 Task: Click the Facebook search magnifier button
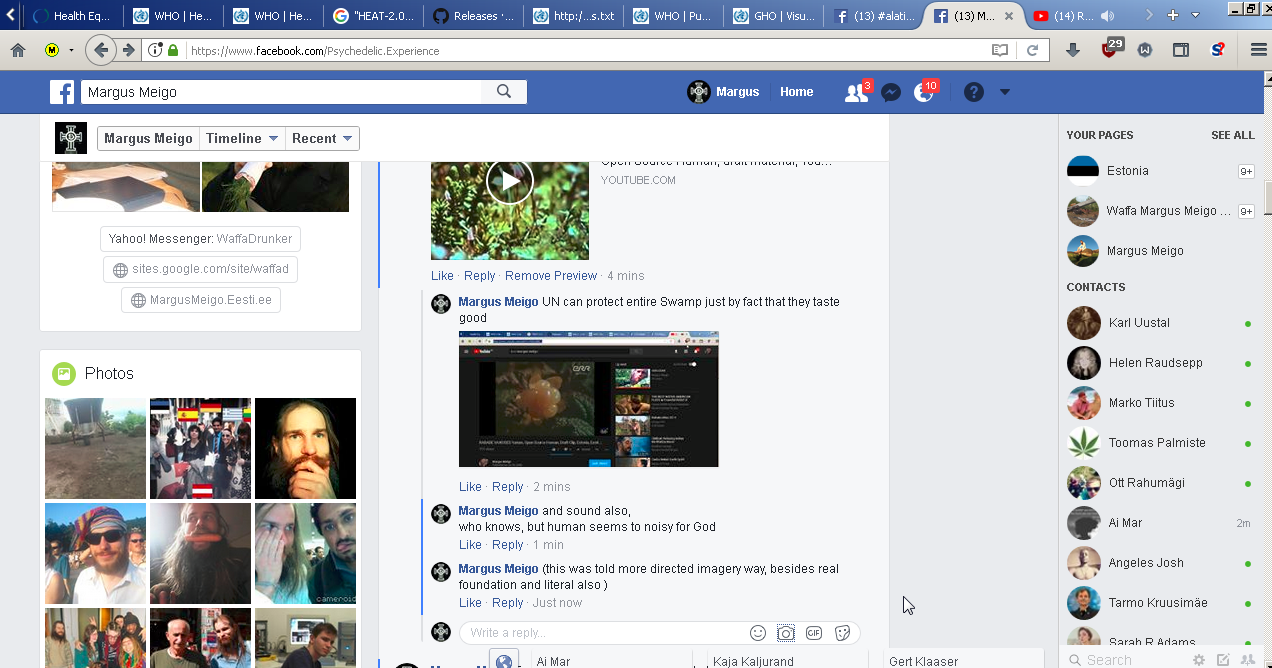(504, 92)
